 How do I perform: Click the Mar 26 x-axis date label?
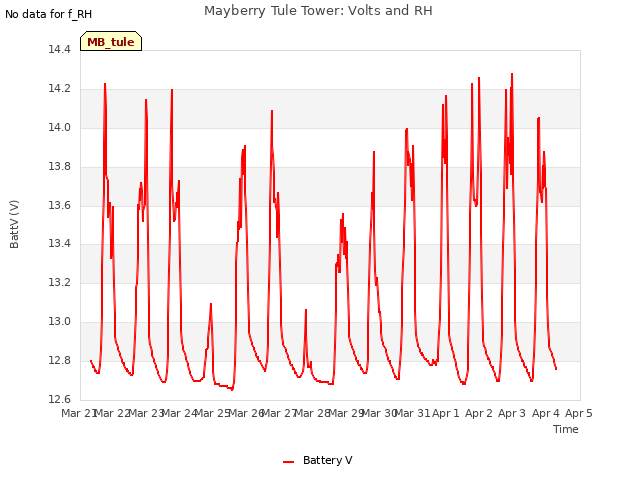246,413
